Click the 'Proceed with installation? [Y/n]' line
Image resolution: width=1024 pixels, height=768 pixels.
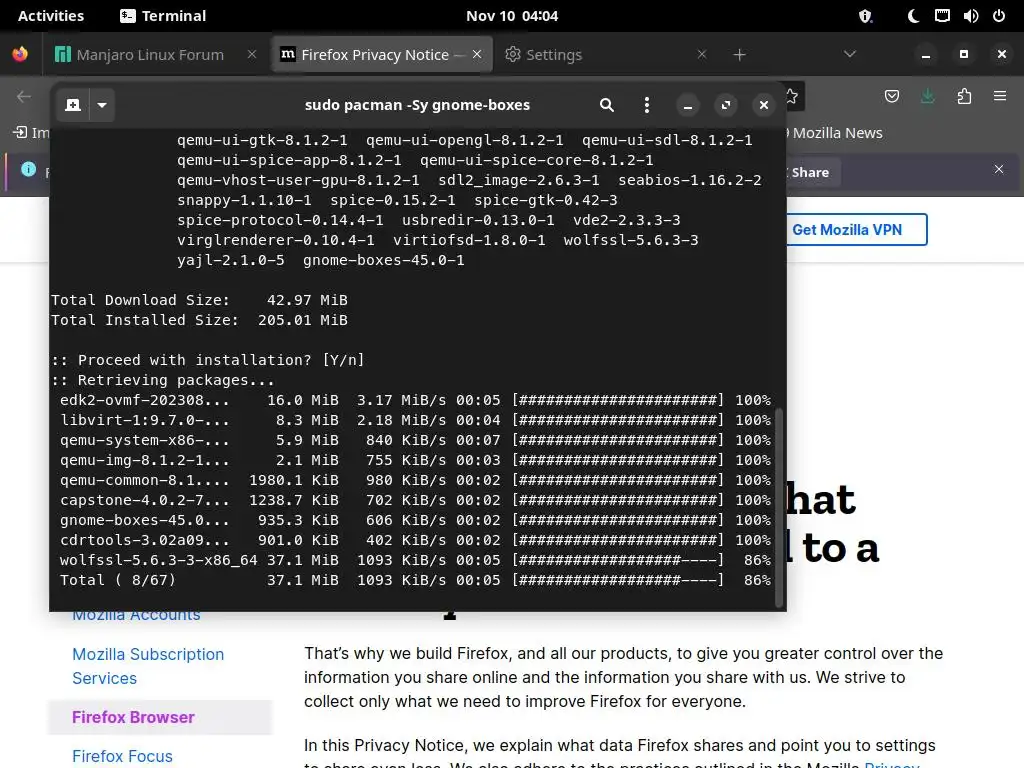[x=208, y=360]
